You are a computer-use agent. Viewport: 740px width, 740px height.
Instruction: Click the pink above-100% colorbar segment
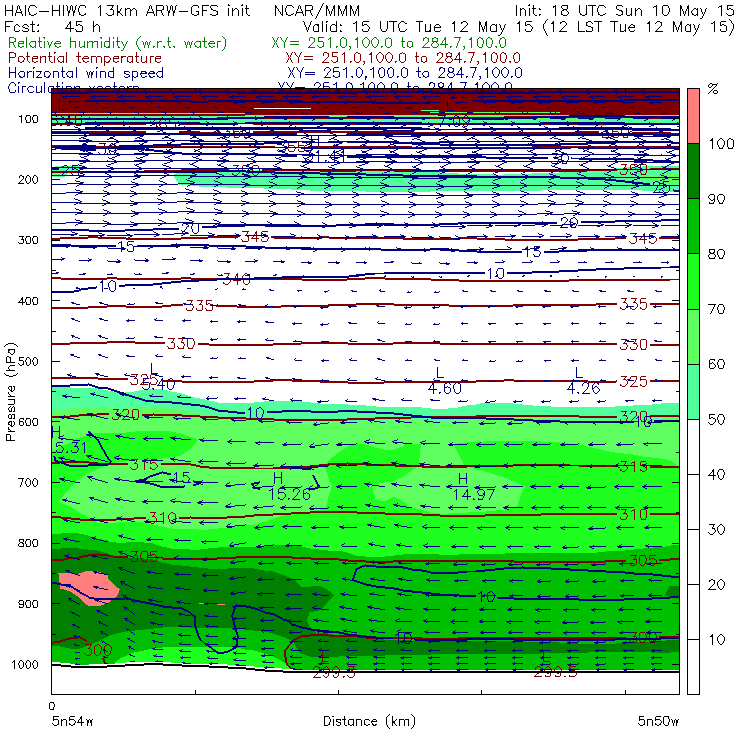point(693,116)
